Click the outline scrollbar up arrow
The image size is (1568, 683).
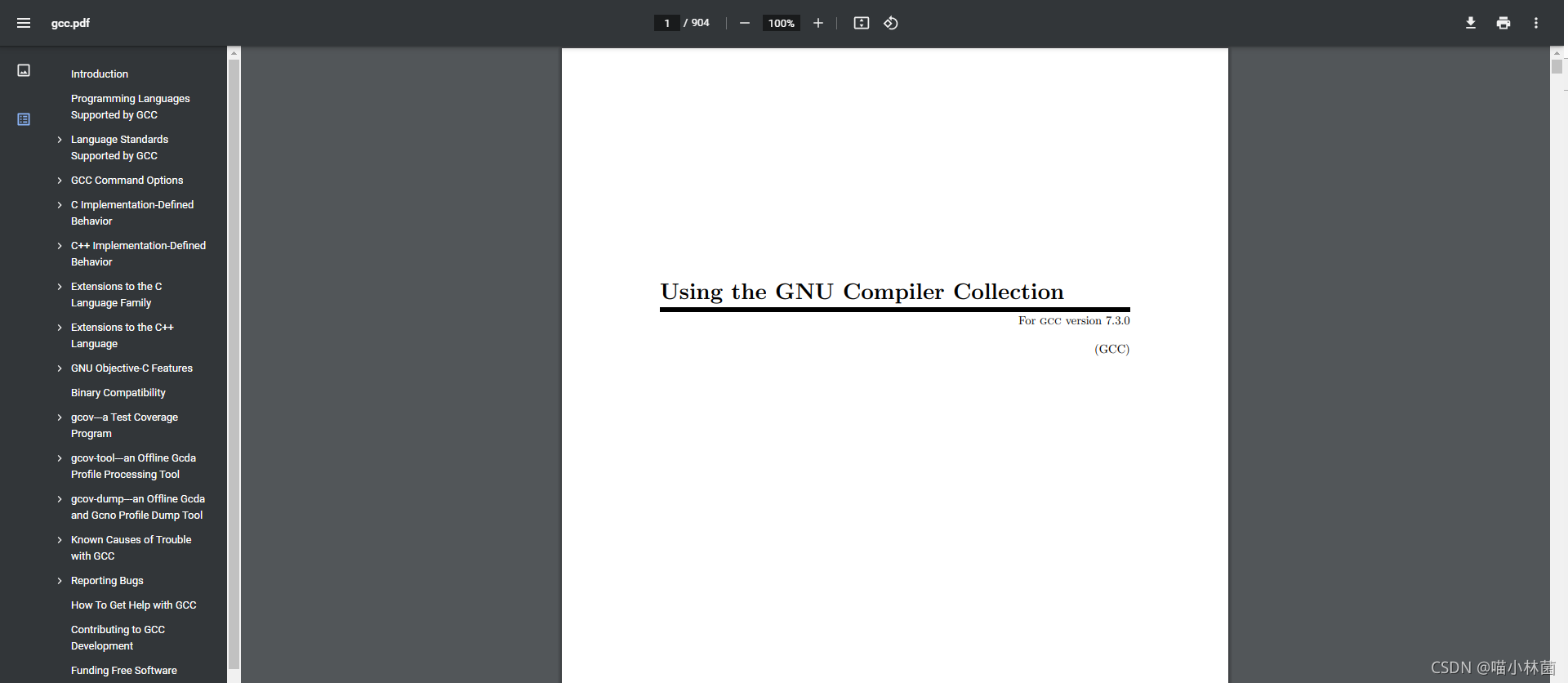coord(234,52)
